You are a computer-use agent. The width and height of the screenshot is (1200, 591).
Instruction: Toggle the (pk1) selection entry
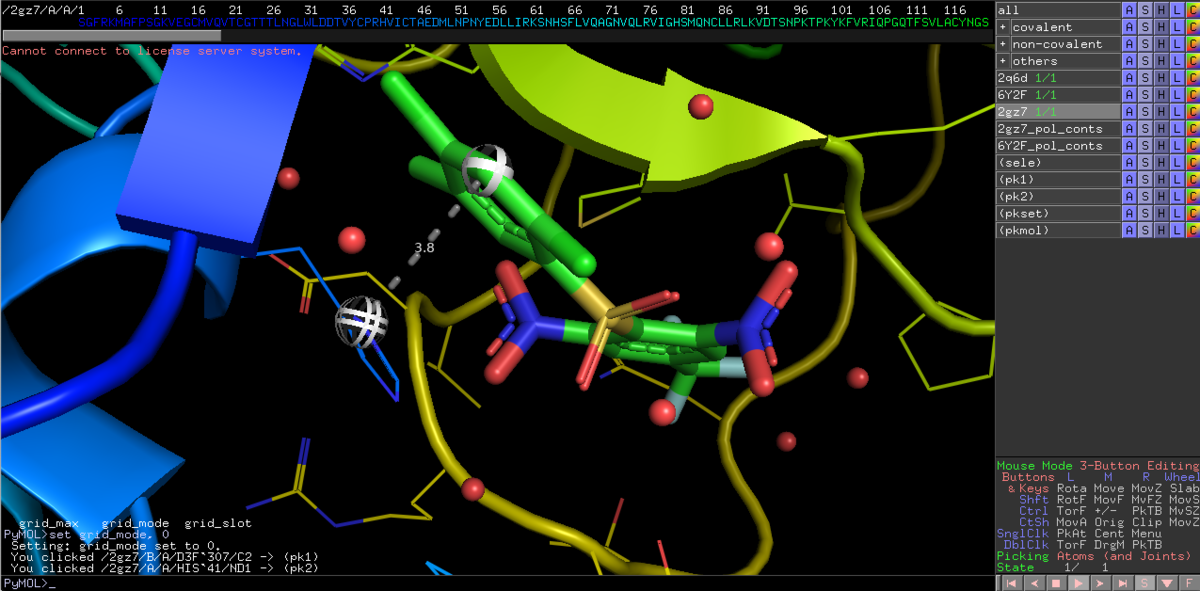(x=1058, y=180)
